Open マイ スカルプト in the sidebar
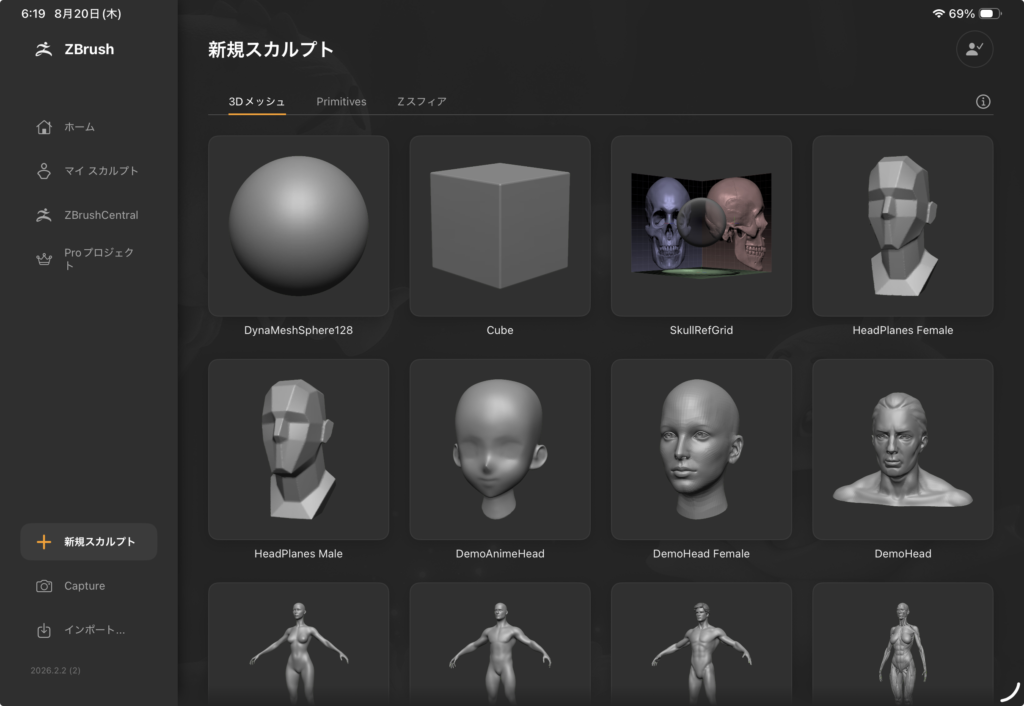Viewport: 1024px width, 706px height. click(101, 171)
